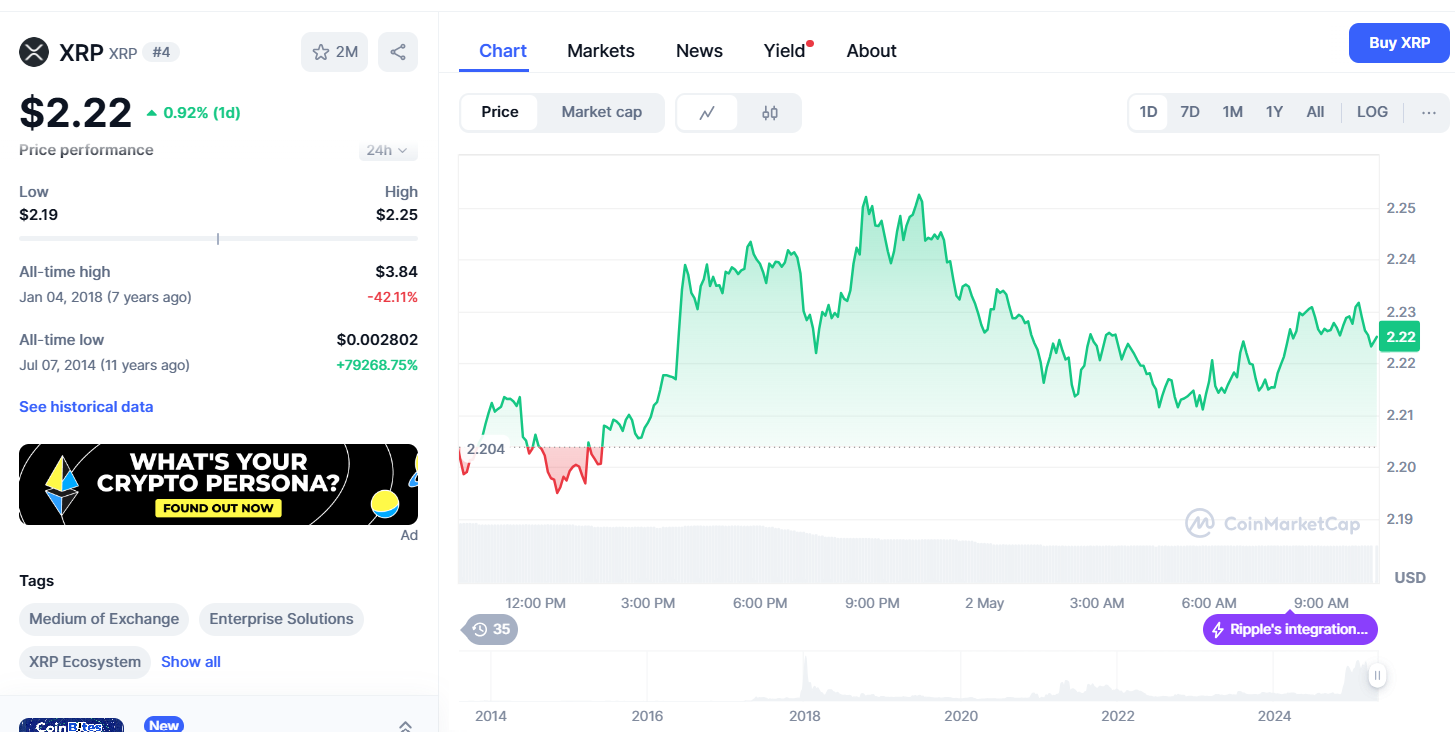Switch to the candlestick chart icon
The image size is (1455, 732).
click(x=769, y=113)
